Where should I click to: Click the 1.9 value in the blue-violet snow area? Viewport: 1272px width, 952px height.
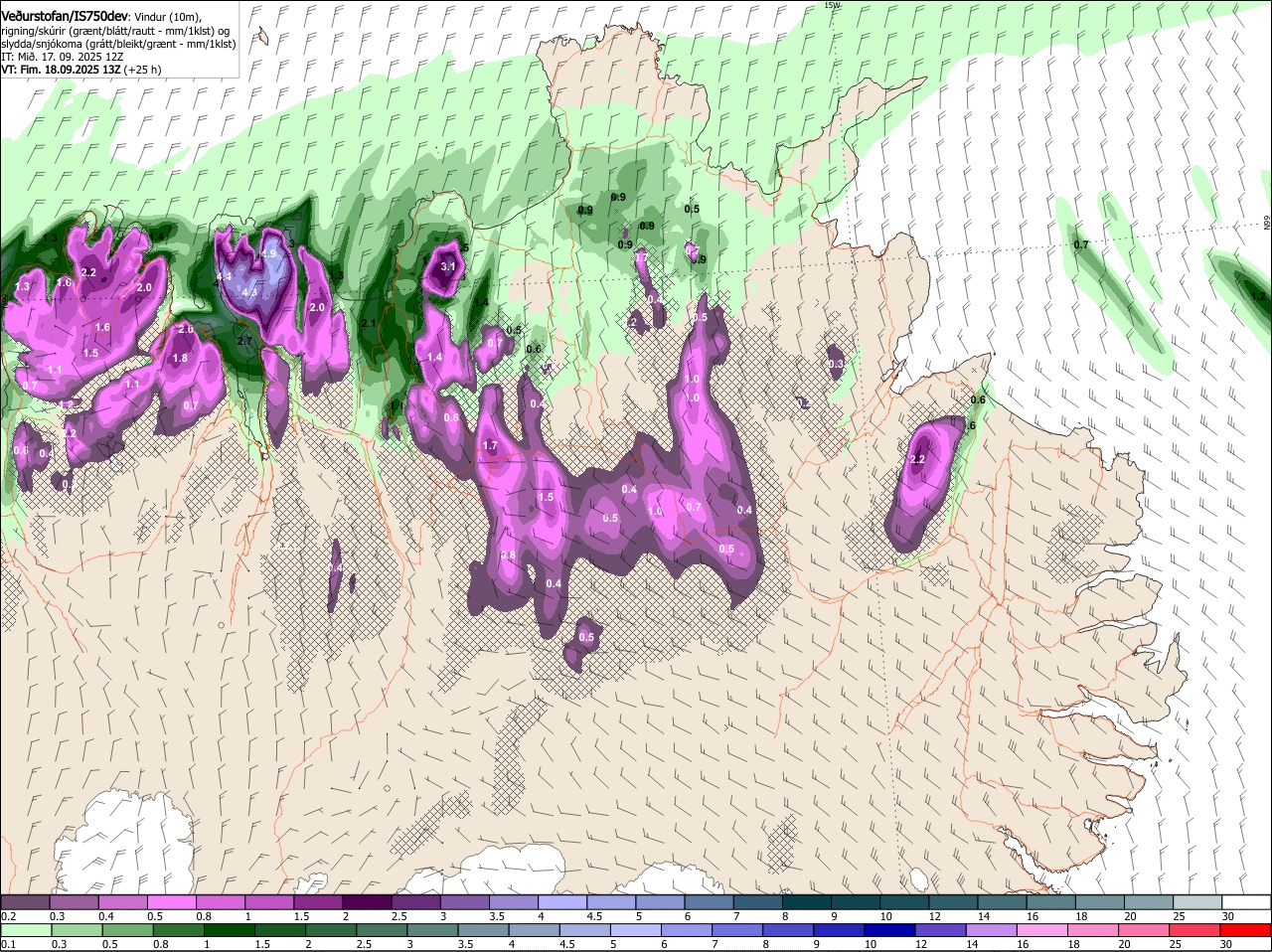point(268,254)
